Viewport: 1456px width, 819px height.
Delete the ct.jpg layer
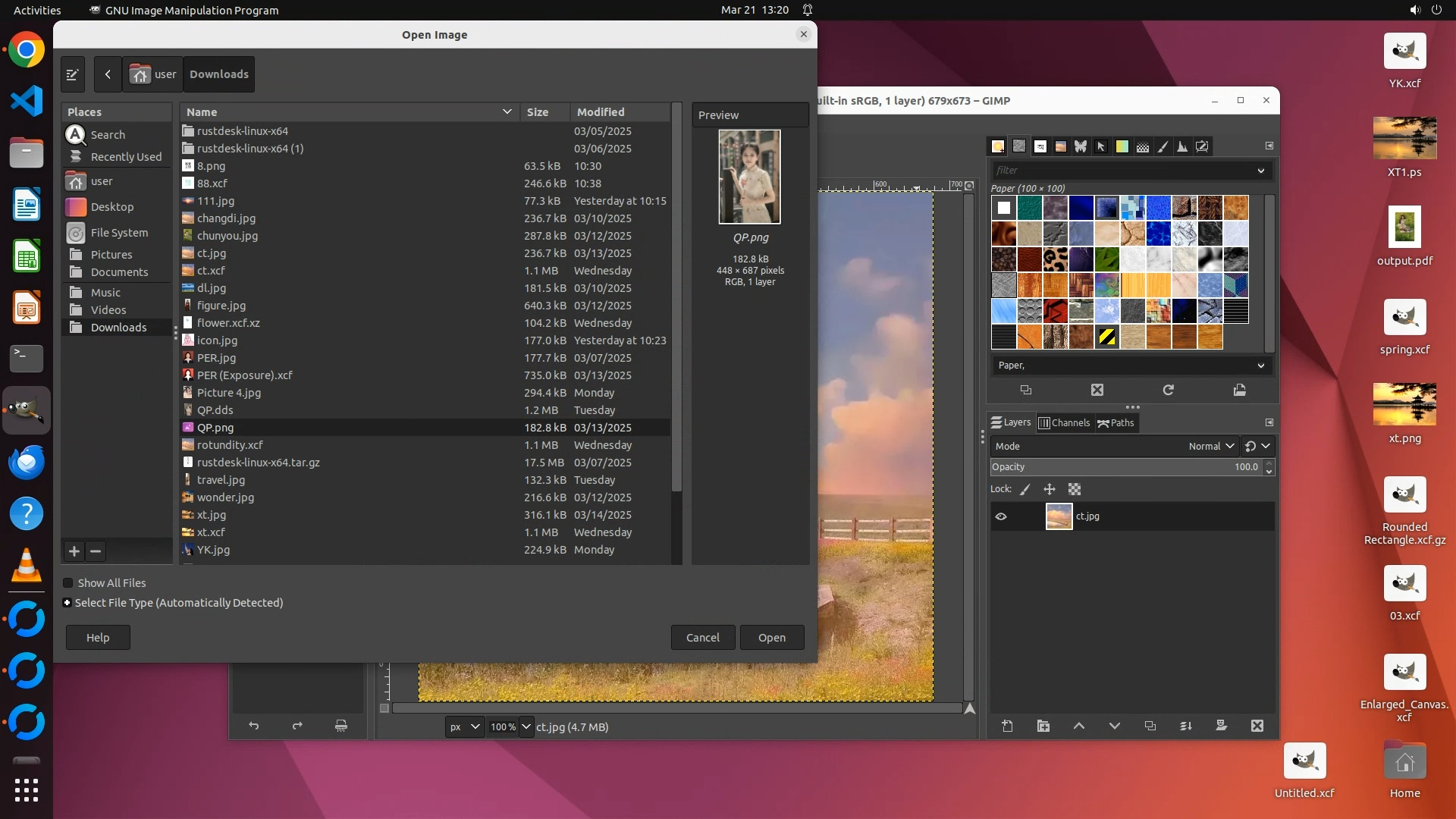1257,726
